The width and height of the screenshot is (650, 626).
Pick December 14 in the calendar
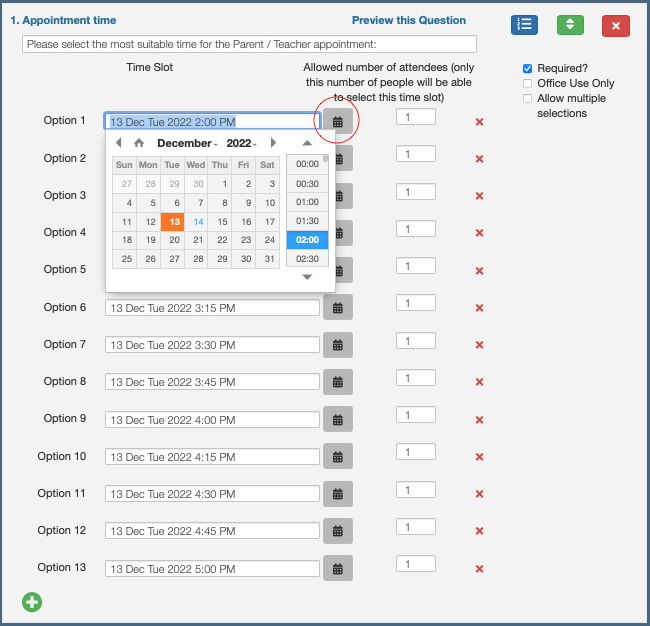click(198, 222)
